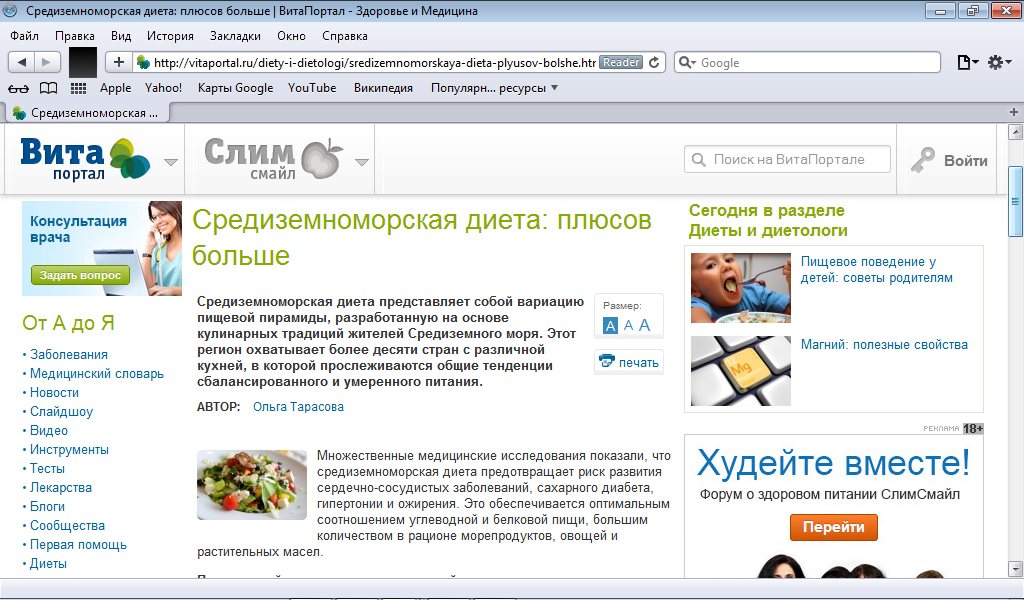Open Диеты in the left menu
The height and width of the screenshot is (600, 1024).
point(48,563)
